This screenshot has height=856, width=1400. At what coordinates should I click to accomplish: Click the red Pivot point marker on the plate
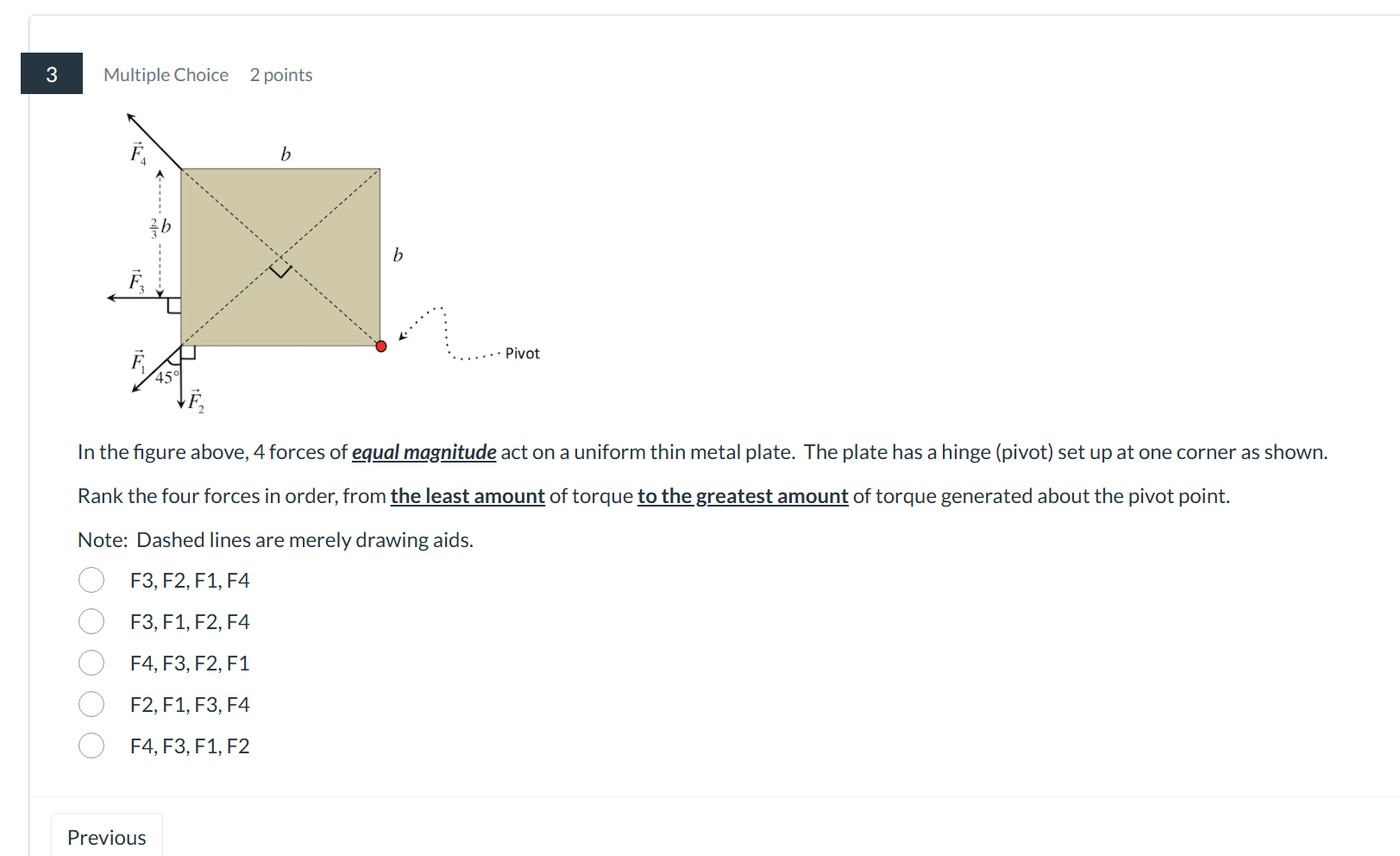380,345
